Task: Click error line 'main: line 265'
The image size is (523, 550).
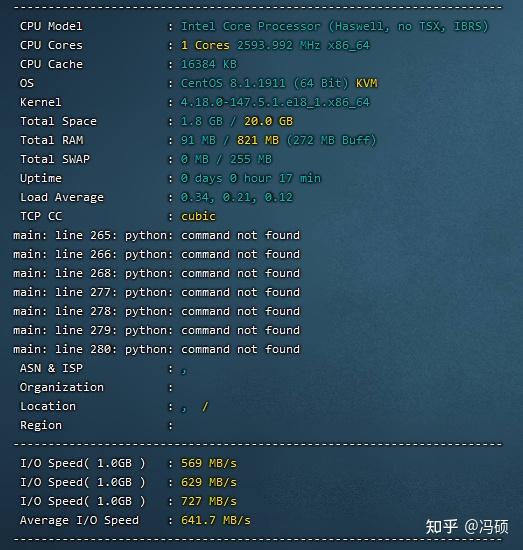Action: pyautogui.click(x=156, y=235)
